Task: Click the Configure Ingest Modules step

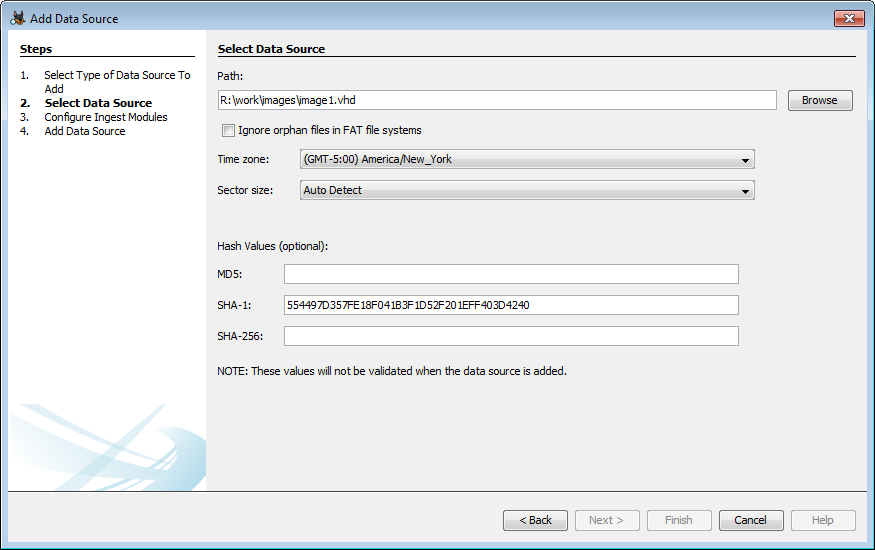Action: click(x=105, y=117)
